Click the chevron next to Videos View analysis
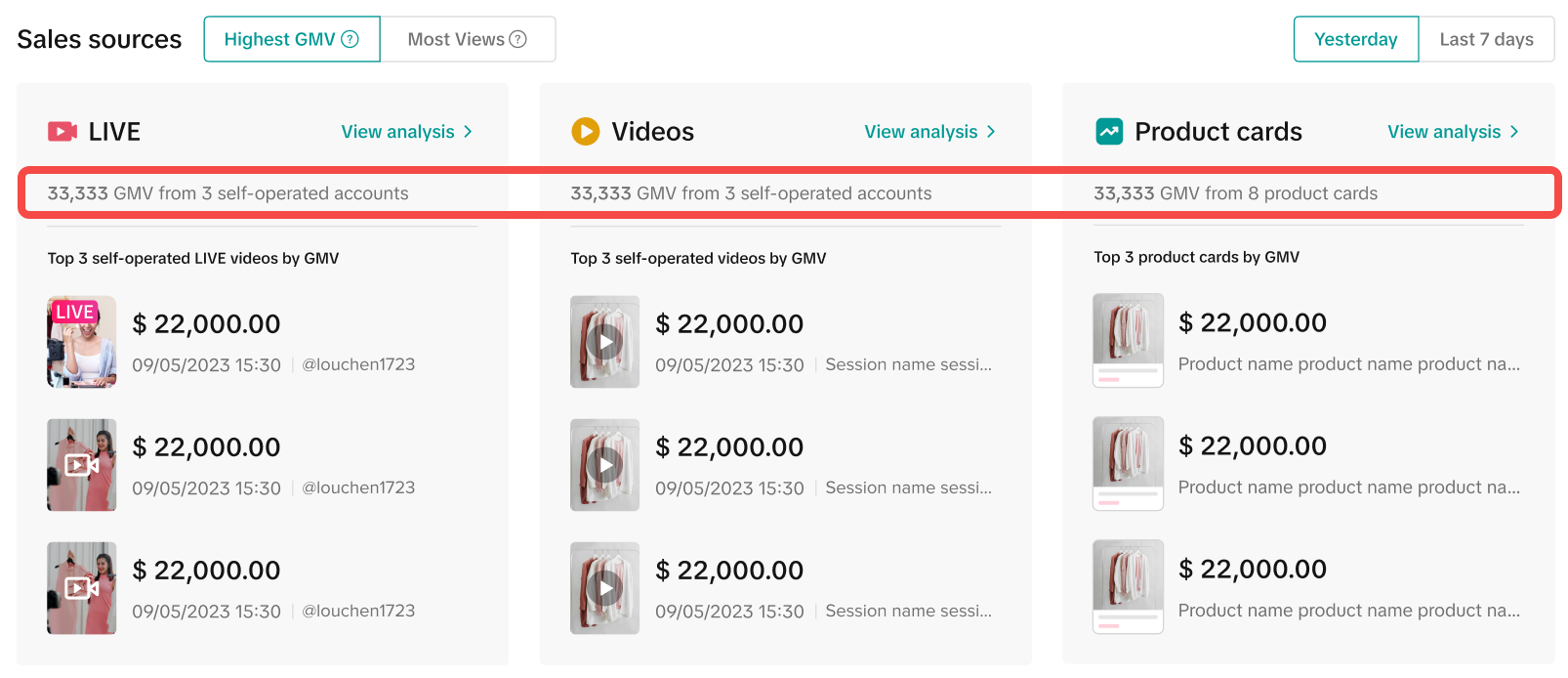This screenshot has width=1568, height=678. (x=992, y=132)
